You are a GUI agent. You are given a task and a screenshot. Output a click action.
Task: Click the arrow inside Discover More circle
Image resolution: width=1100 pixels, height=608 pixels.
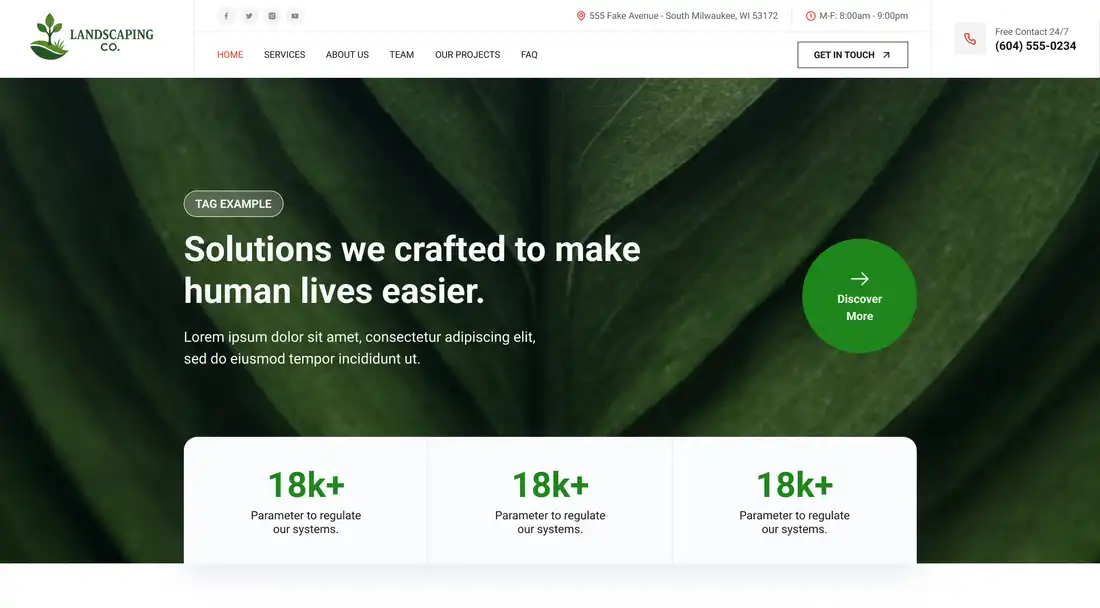[859, 280]
